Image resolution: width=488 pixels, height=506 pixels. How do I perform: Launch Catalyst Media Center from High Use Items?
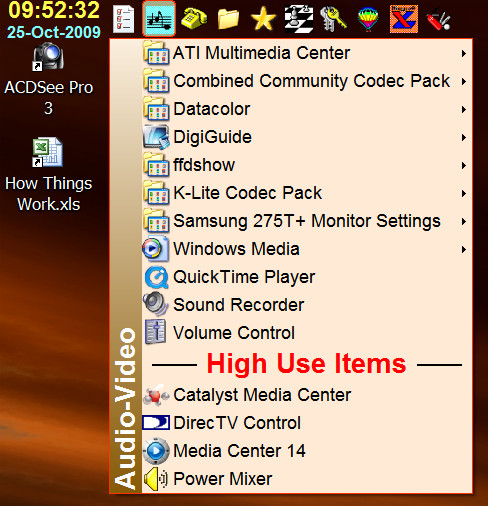coord(307,395)
